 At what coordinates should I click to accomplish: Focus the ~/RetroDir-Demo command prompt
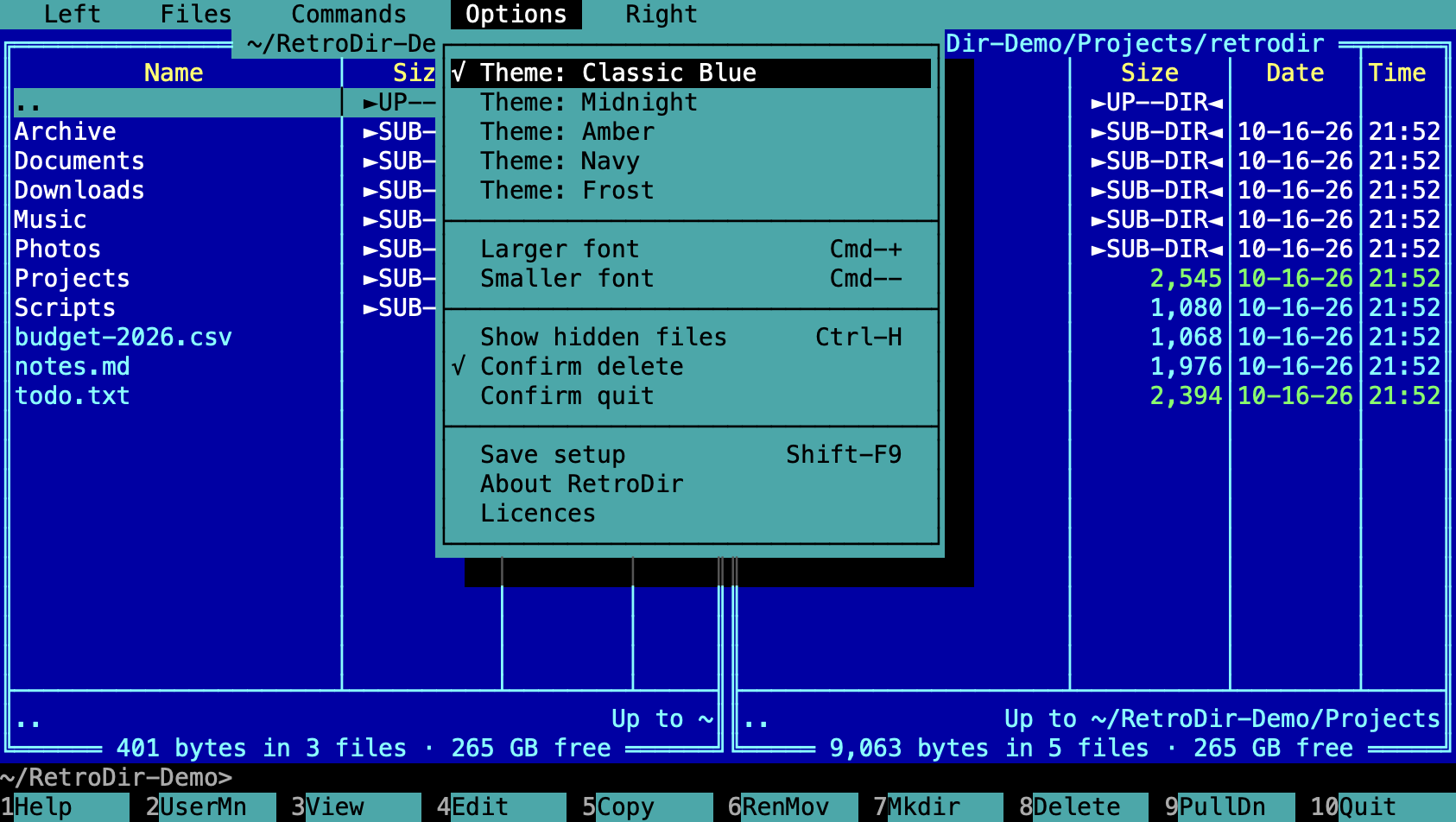[x=728, y=778]
